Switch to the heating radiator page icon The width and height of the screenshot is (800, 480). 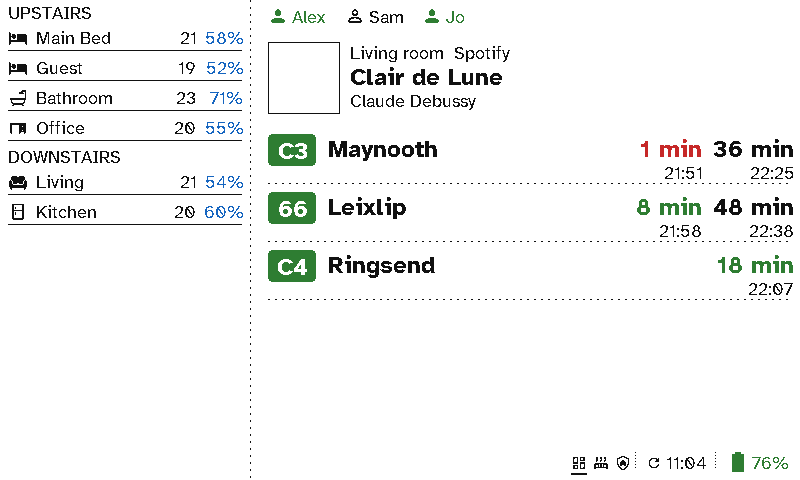tap(601, 463)
